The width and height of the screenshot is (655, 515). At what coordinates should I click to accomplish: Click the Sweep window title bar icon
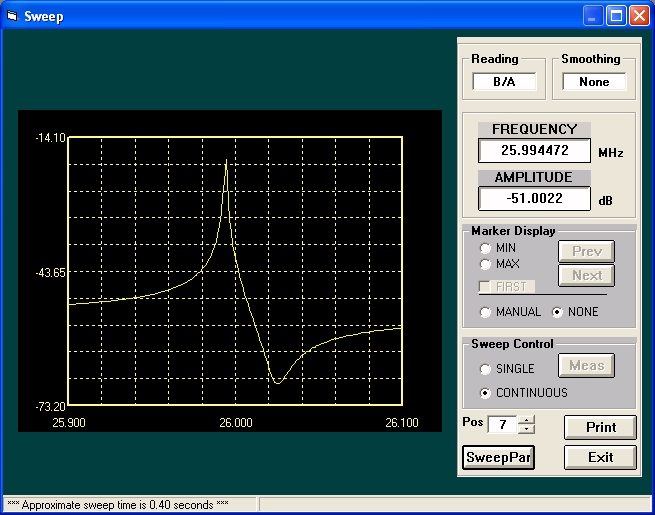12,15
